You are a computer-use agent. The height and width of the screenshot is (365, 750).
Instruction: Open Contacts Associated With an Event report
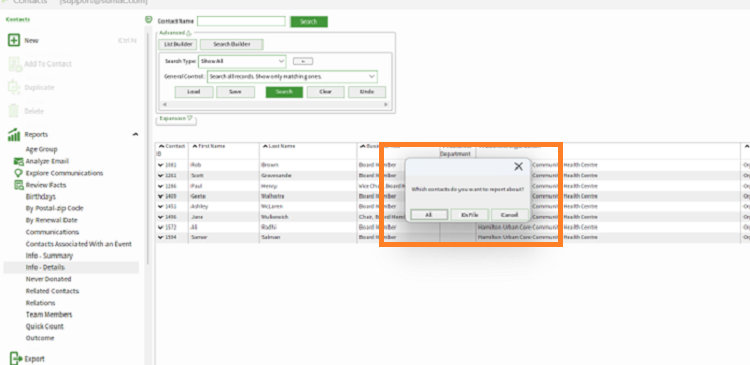pyautogui.click(x=79, y=244)
